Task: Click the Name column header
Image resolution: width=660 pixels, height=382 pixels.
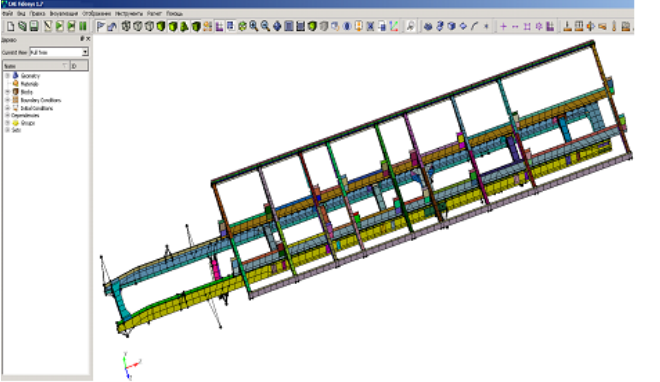Action: point(36,66)
